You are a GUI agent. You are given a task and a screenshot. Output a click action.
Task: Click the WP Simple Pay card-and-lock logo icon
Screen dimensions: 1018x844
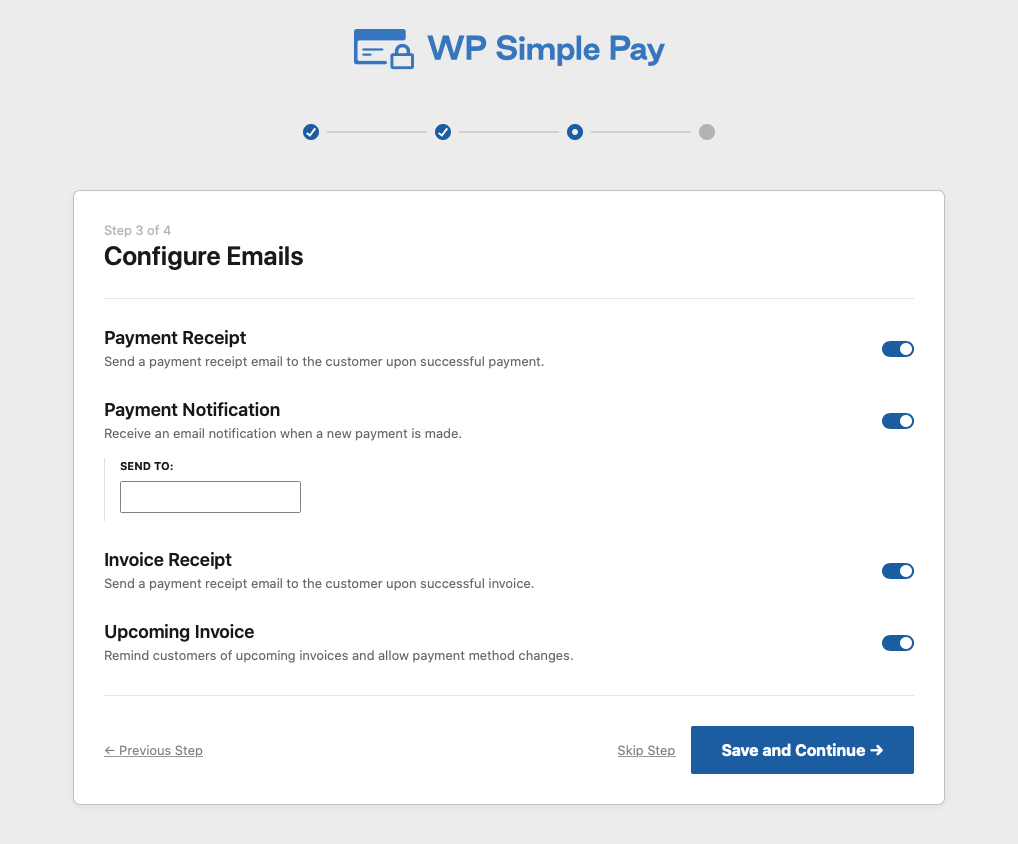pos(384,49)
